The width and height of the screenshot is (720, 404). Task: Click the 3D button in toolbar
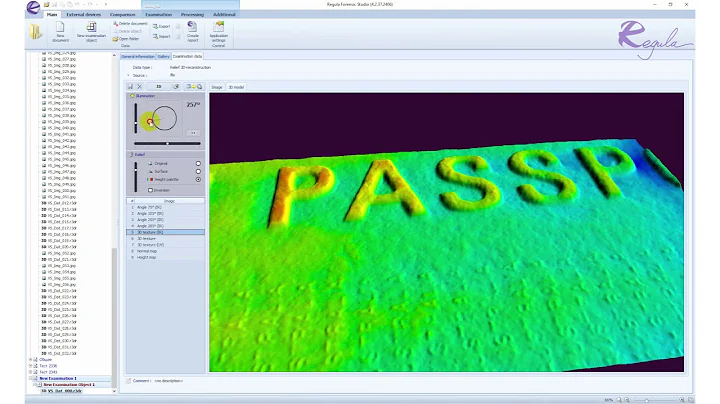coord(158,86)
